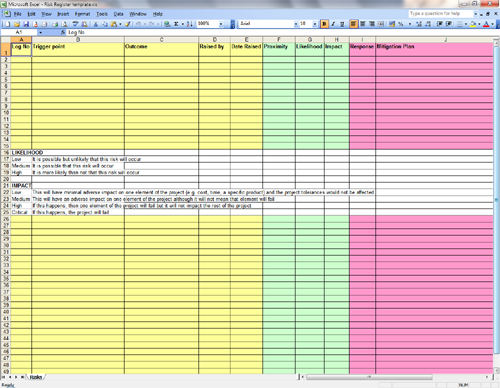Open the Name Box dropdown arrow

click(40, 32)
